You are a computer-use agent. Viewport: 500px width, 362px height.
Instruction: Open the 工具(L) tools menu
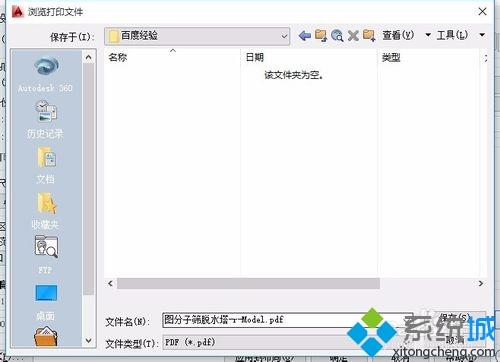tap(452, 35)
